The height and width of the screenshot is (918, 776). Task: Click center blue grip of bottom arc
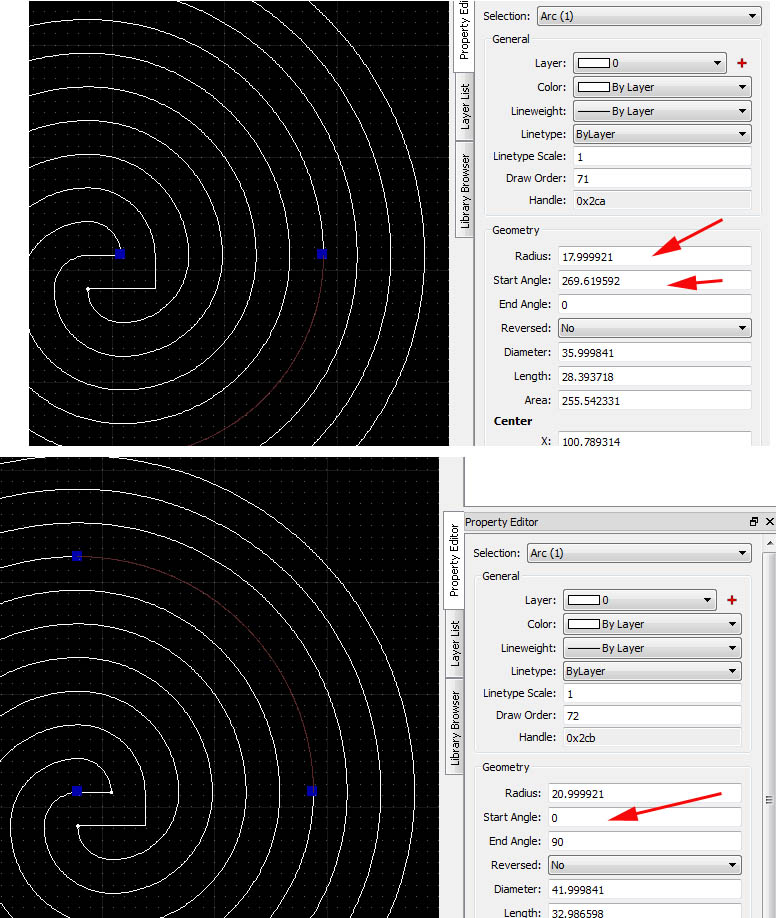pos(77,791)
